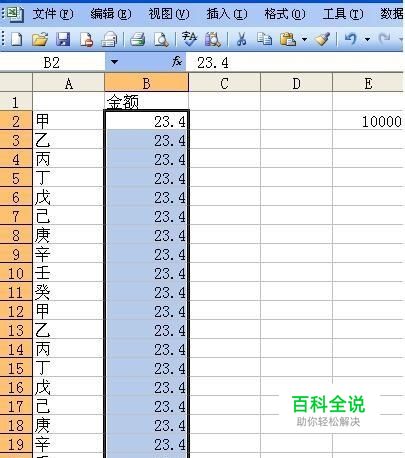
Task: Click the fx insert function button
Action: [x=177, y=61]
